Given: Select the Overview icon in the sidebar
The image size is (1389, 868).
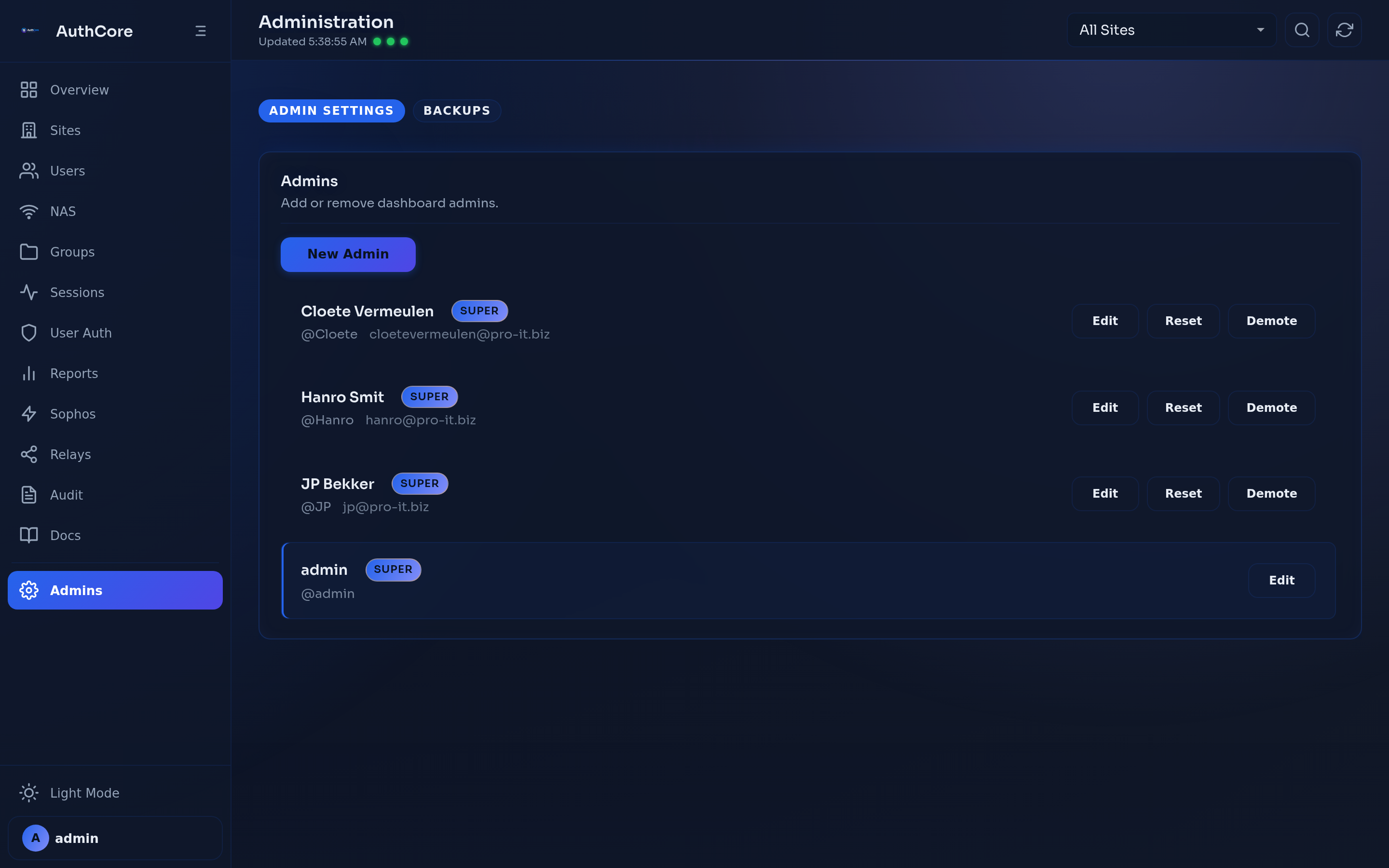Looking at the screenshot, I should pyautogui.click(x=29, y=90).
